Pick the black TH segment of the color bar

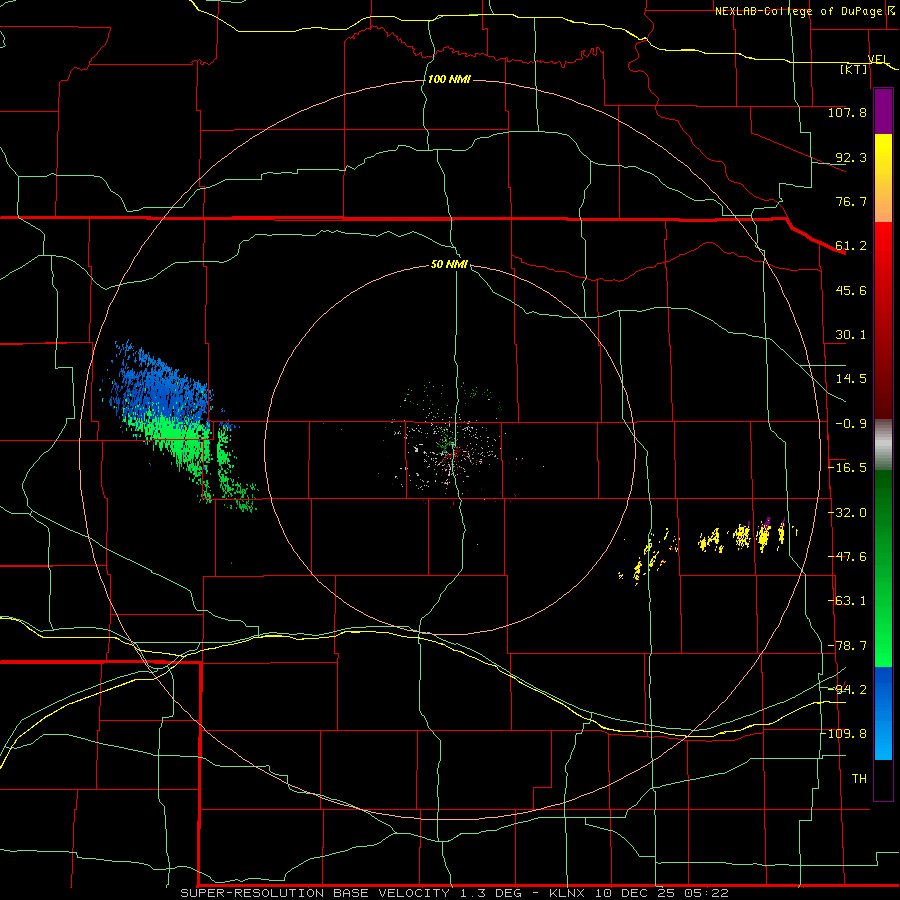tap(883, 780)
